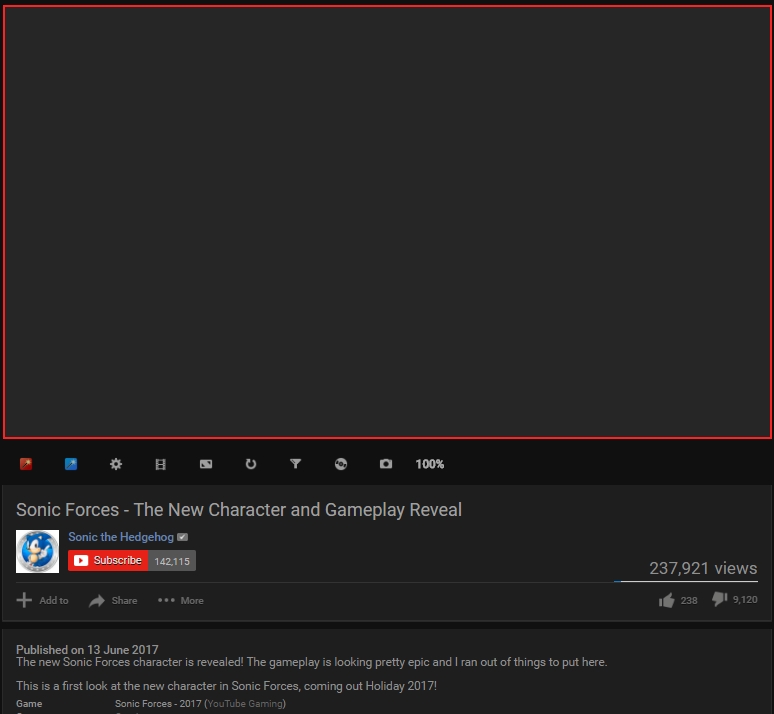Click the Share label
The height and width of the screenshot is (714, 774).
pyautogui.click(x=124, y=600)
